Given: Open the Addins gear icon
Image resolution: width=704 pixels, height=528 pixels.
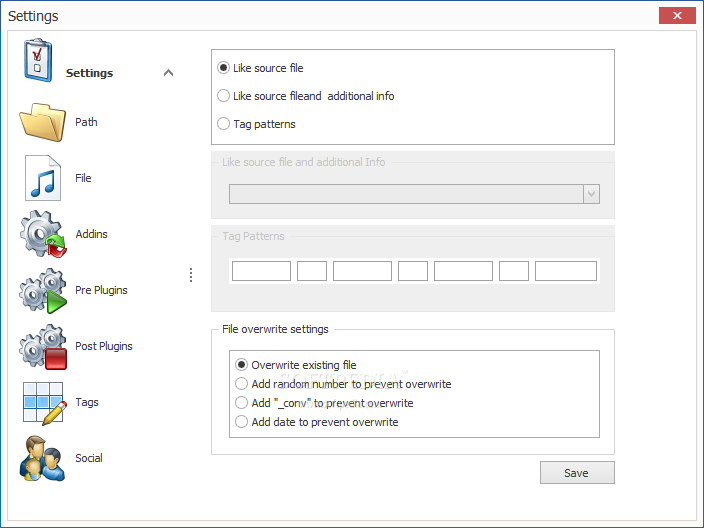Looking at the screenshot, I should click(43, 234).
